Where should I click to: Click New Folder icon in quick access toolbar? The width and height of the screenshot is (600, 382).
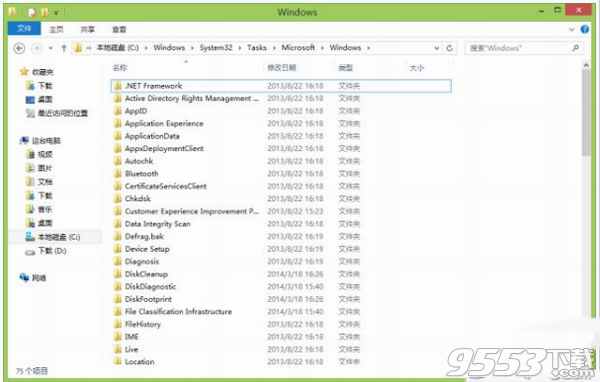44,13
